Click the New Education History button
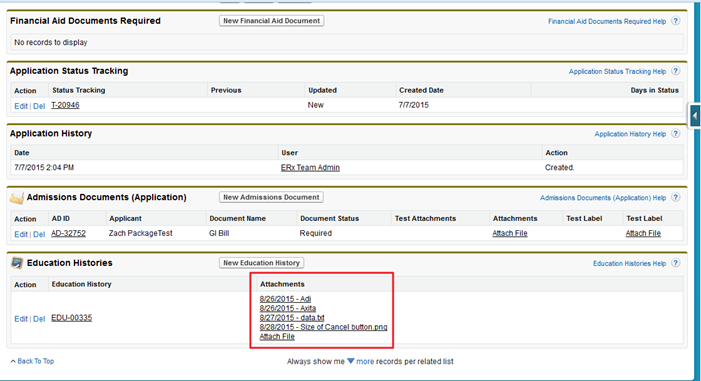This screenshot has height=381, width=701. [261, 263]
